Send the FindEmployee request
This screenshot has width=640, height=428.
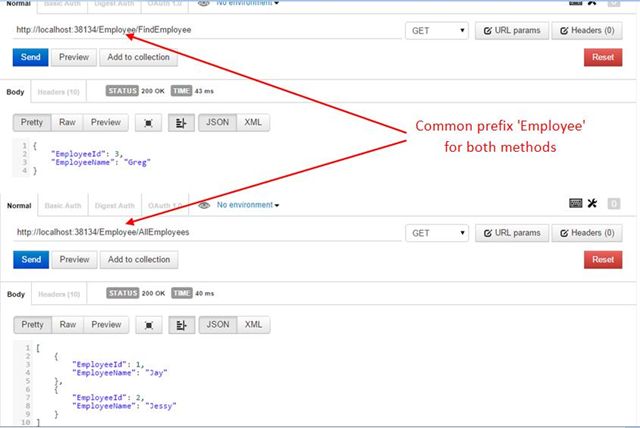pyautogui.click(x=31, y=57)
